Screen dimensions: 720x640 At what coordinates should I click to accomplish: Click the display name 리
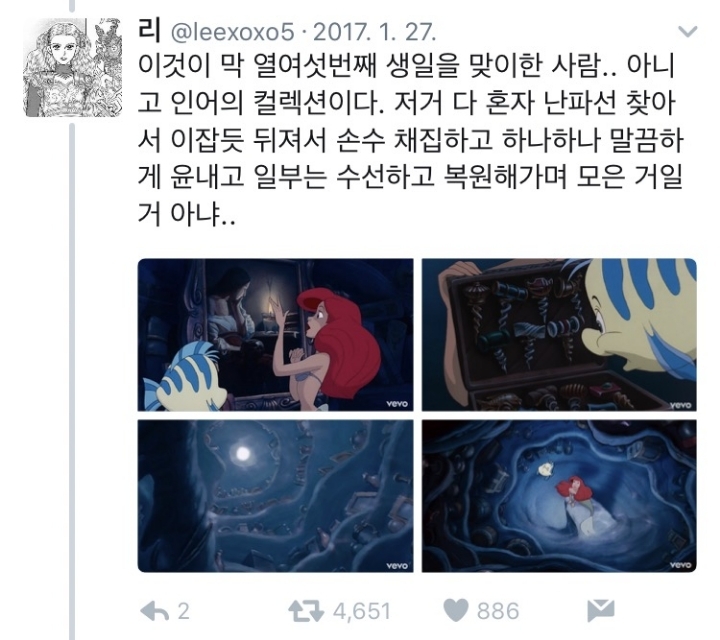pyautogui.click(x=149, y=30)
